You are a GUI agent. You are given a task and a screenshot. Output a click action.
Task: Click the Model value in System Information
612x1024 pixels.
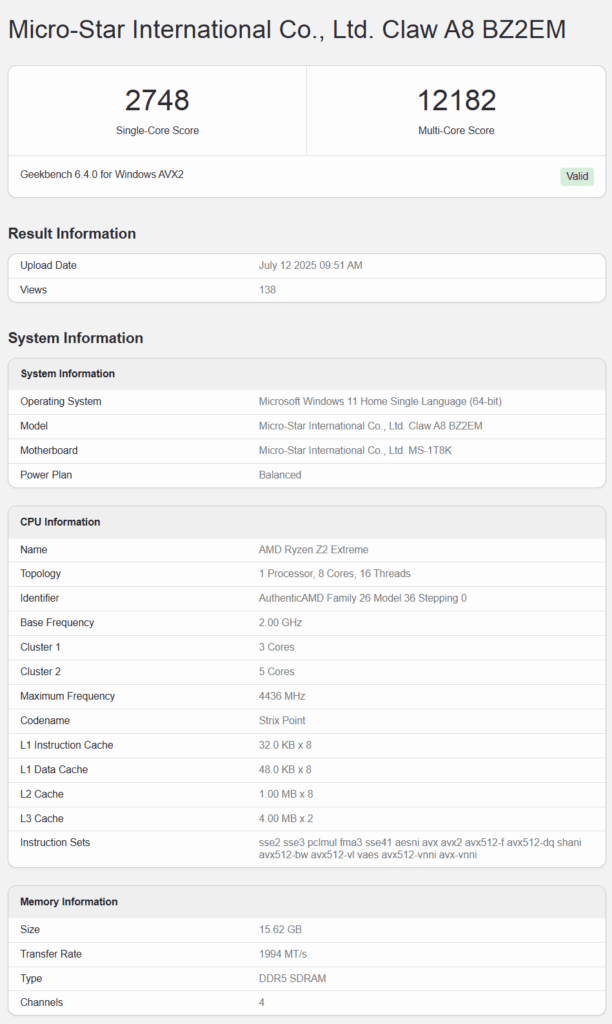click(x=370, y=426)
